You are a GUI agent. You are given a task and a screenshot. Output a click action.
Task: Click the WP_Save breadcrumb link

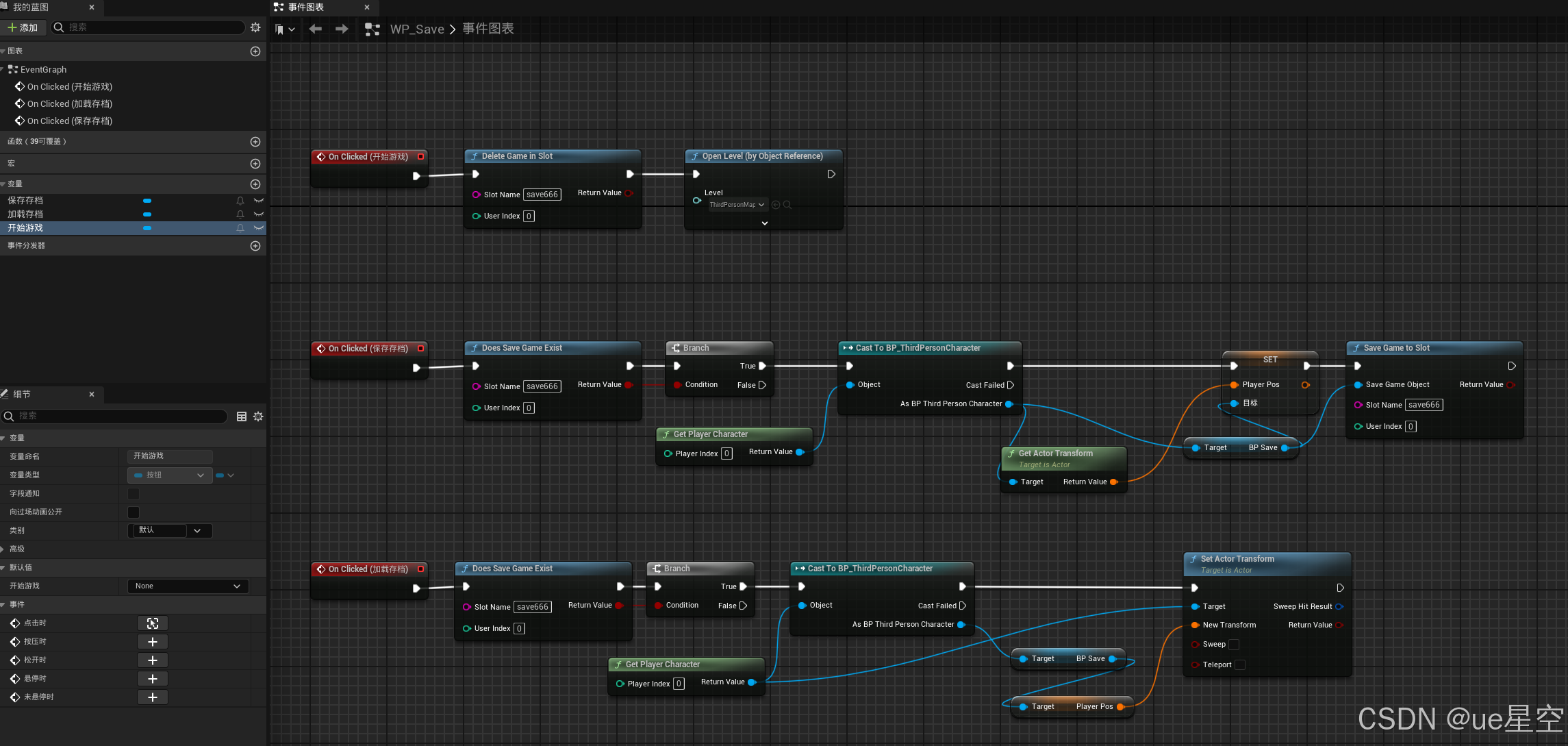pos(417,29)
